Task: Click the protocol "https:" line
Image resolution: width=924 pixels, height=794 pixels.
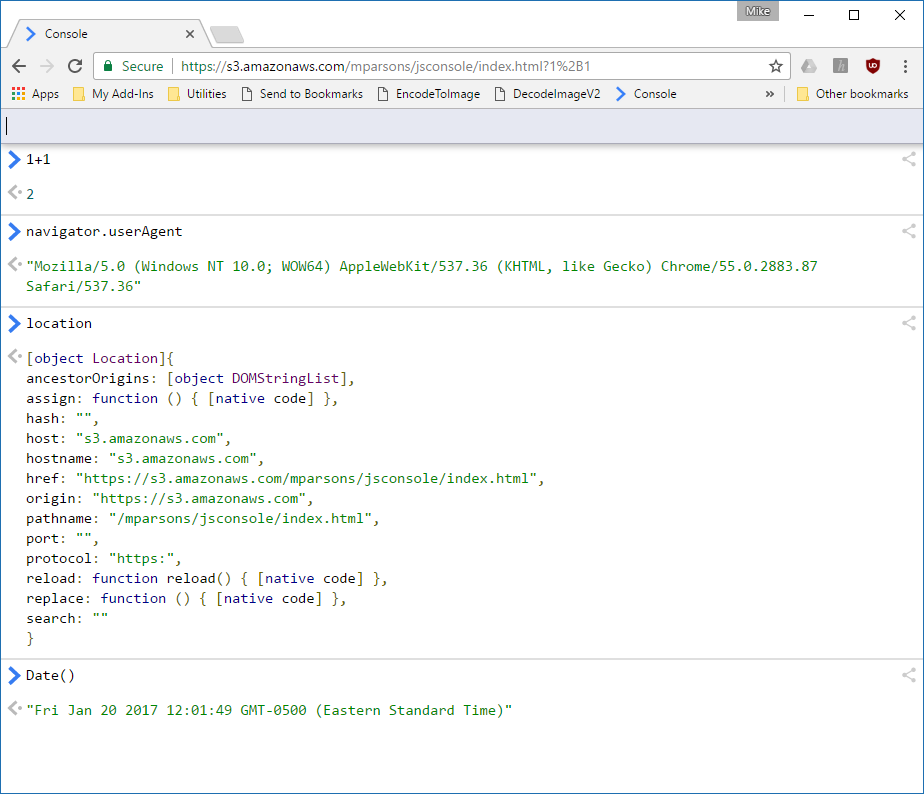Action: tap(104, 558)
